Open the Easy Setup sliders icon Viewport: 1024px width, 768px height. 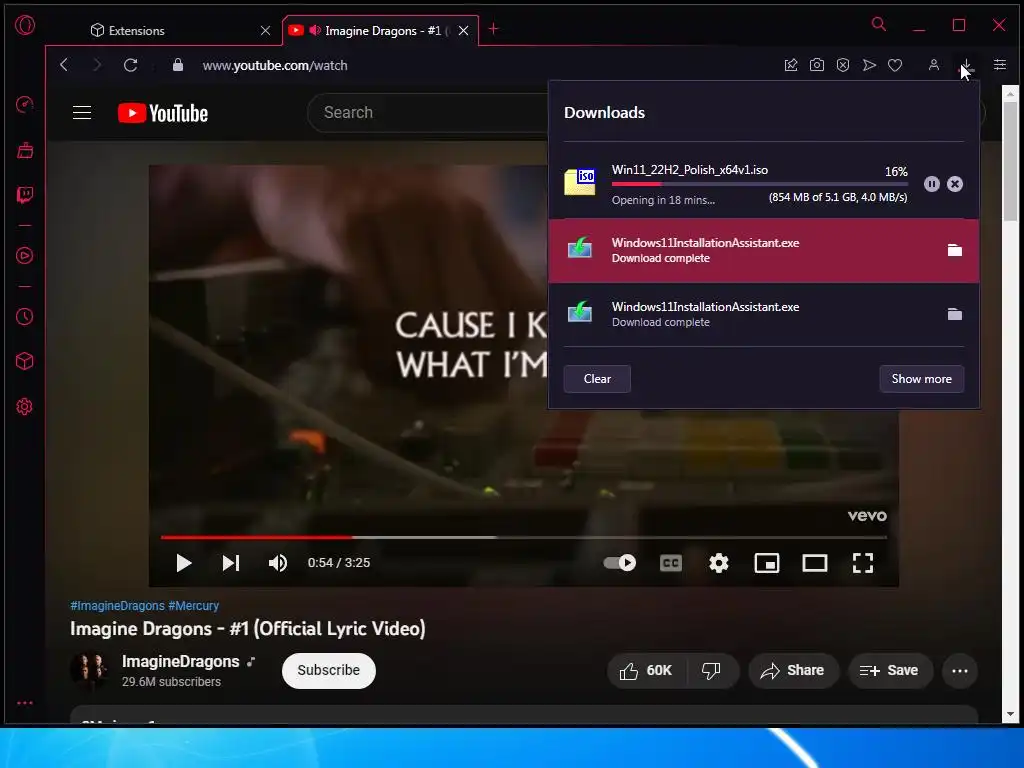pos(1000,65)
